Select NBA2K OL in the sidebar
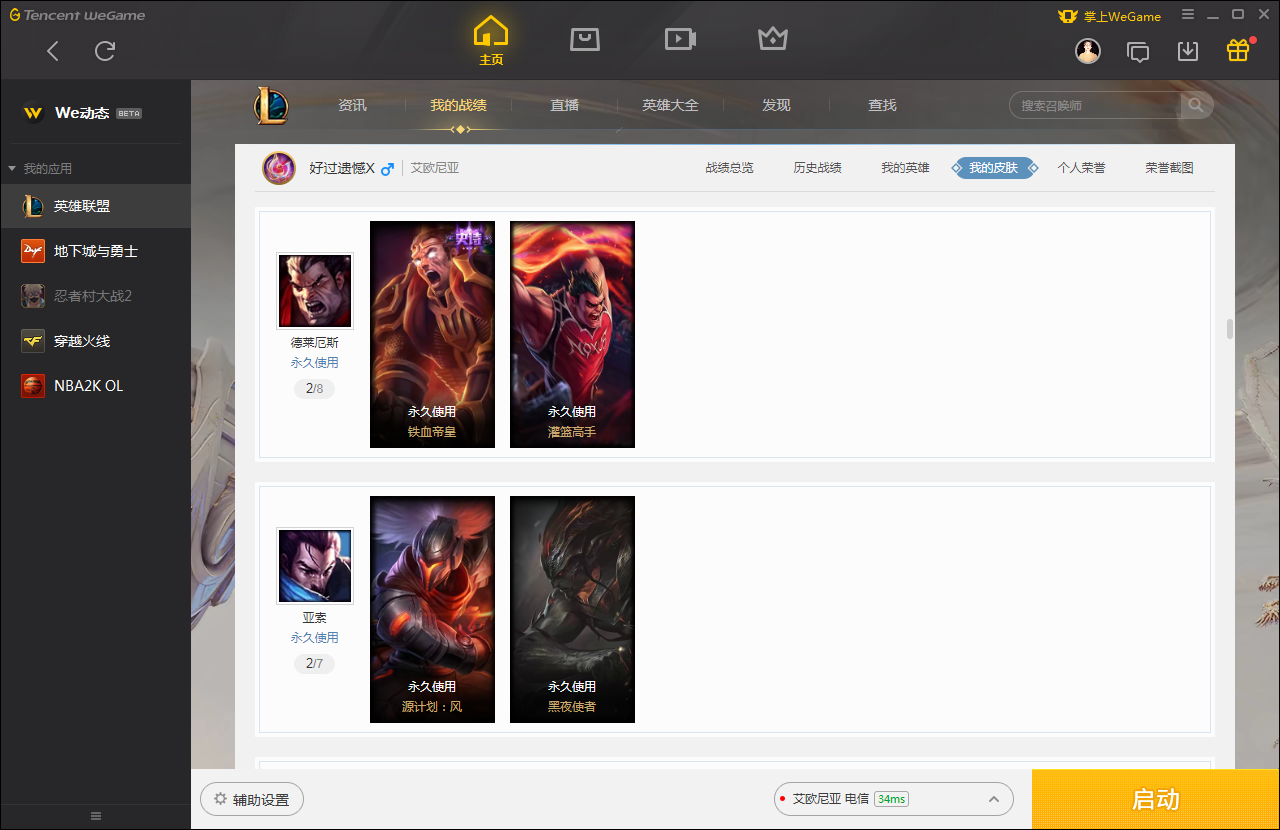The width and height of the screenshot is (1280, 830). [x=95, y=386]
